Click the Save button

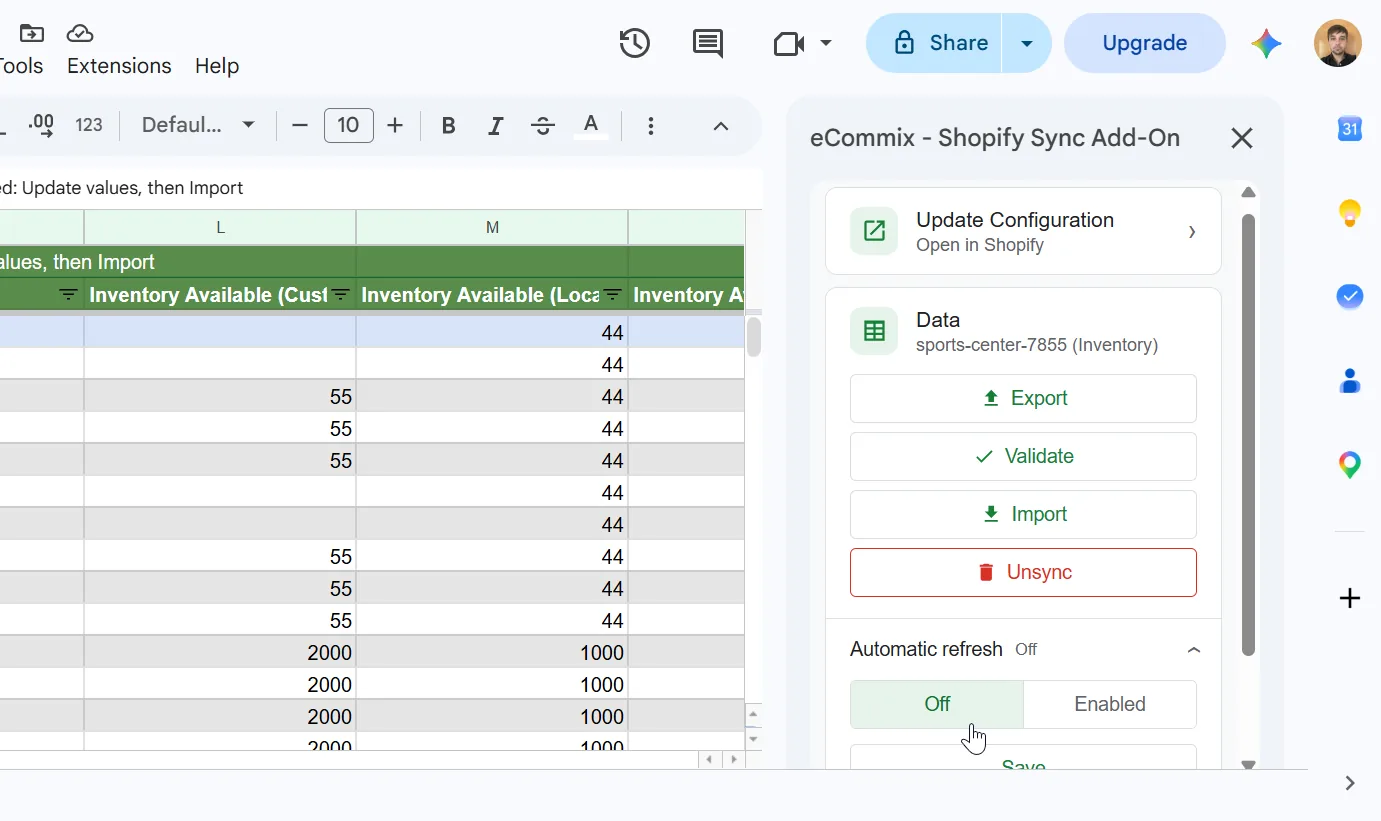tap(1023, 758)
